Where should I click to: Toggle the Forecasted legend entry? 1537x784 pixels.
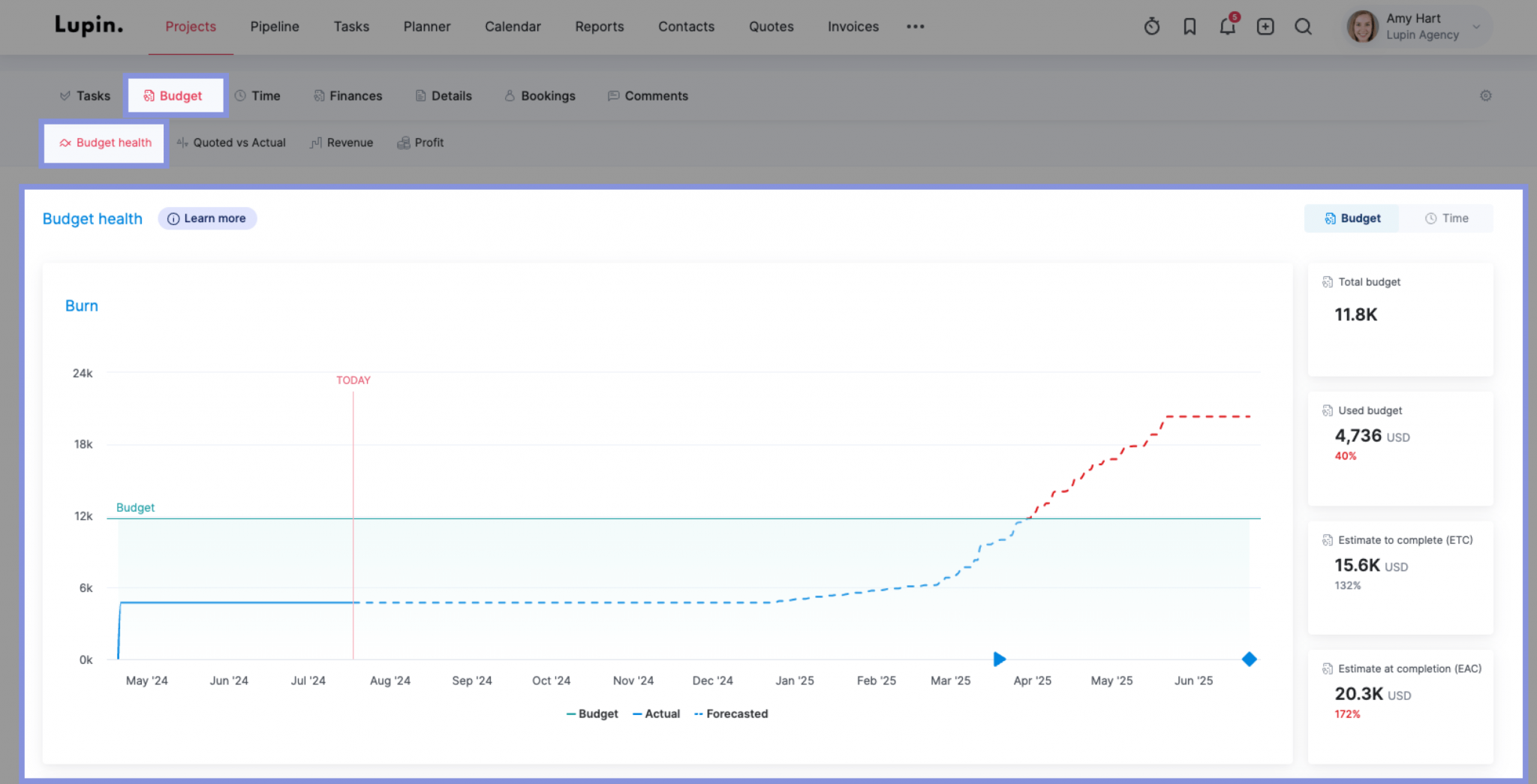(729, 713)
